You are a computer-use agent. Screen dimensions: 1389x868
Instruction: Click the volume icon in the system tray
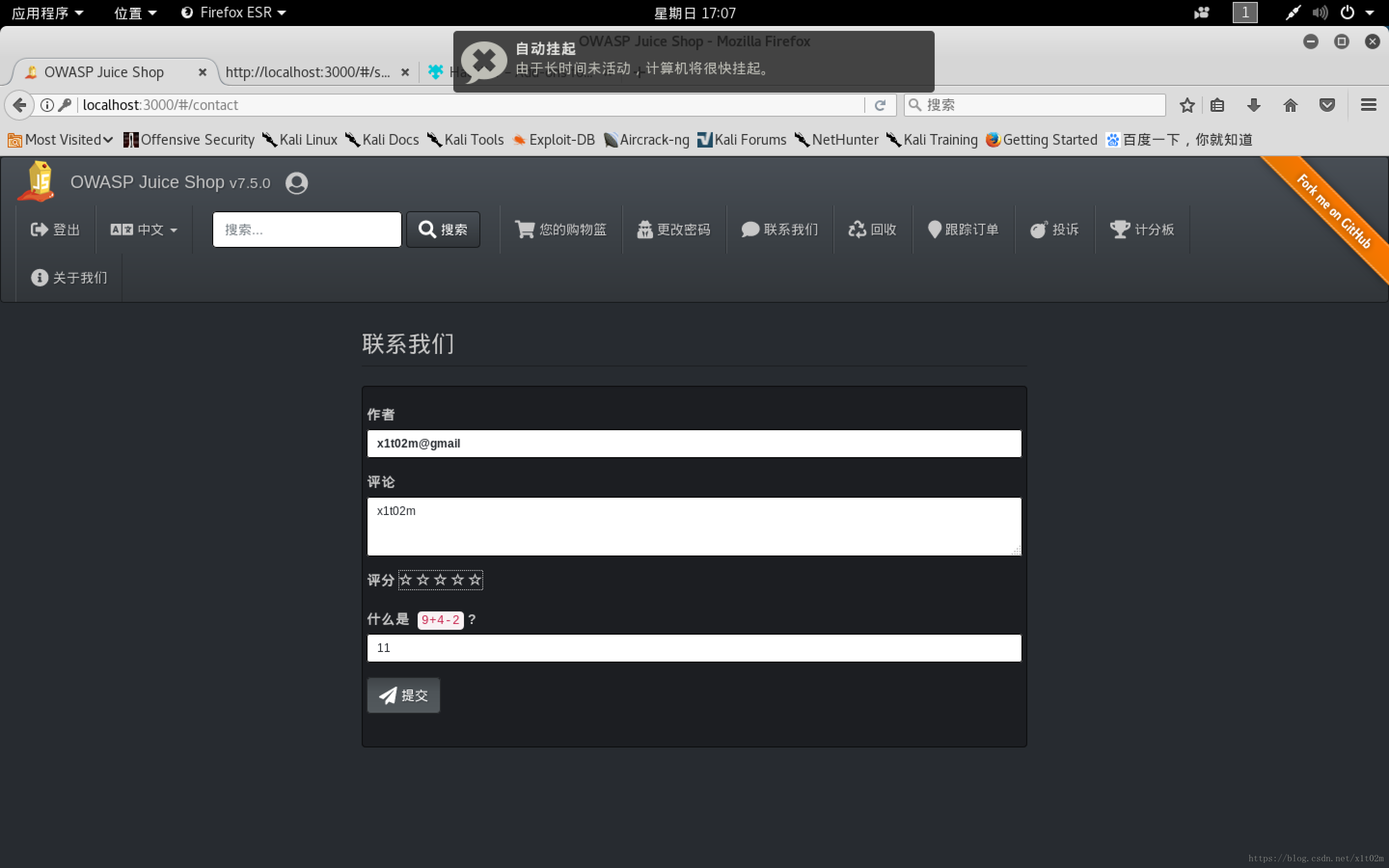1320,13
